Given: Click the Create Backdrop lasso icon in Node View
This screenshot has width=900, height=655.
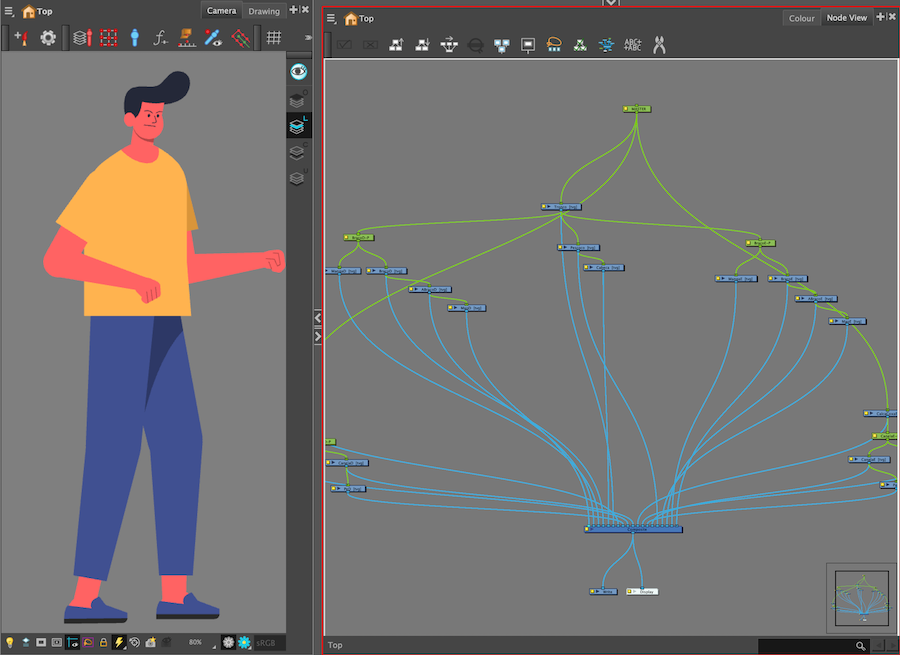Looking at the screenshot, I should point(552,44).
